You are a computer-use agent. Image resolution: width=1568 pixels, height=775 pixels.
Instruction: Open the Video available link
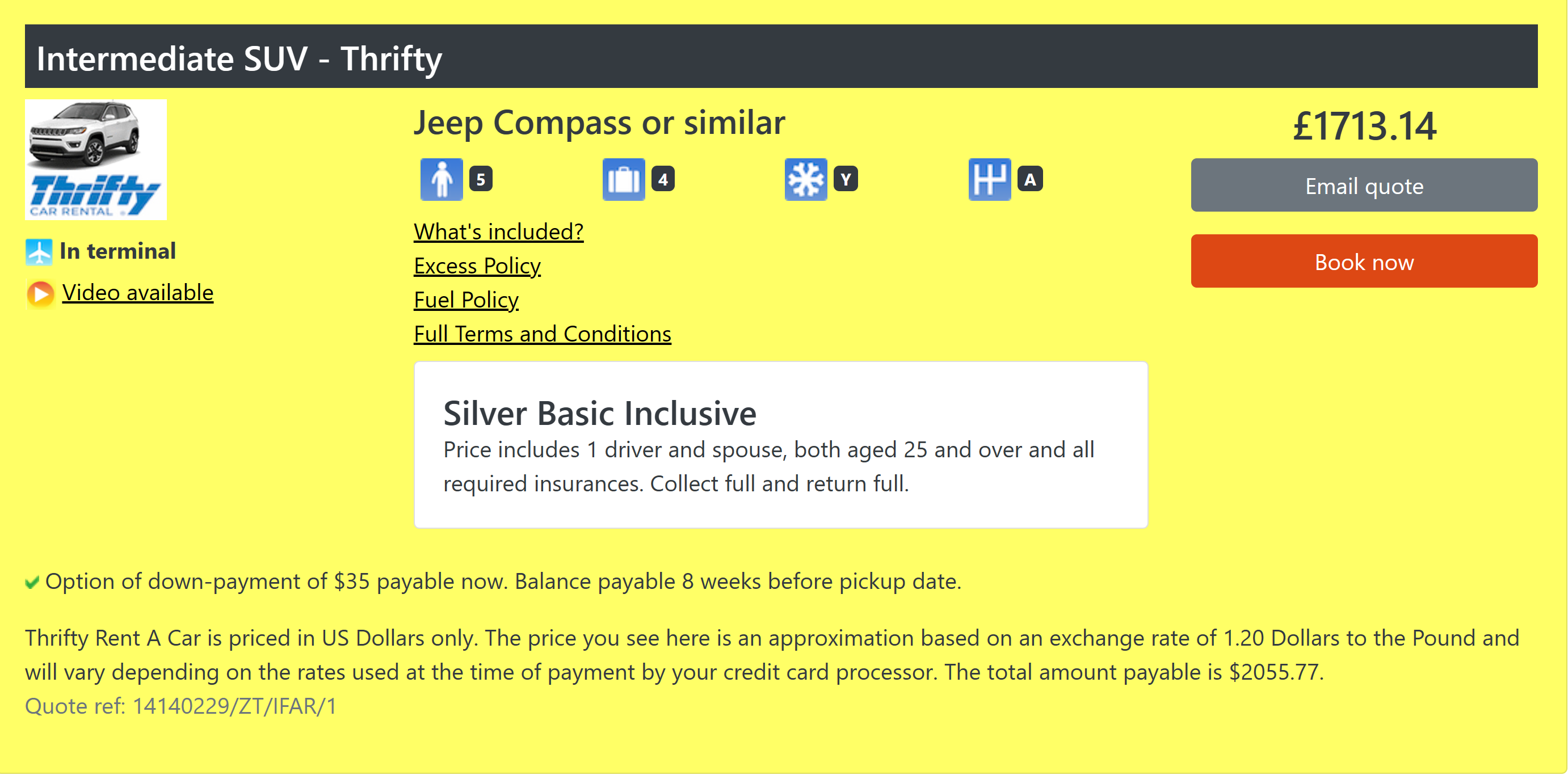(137, 293)
